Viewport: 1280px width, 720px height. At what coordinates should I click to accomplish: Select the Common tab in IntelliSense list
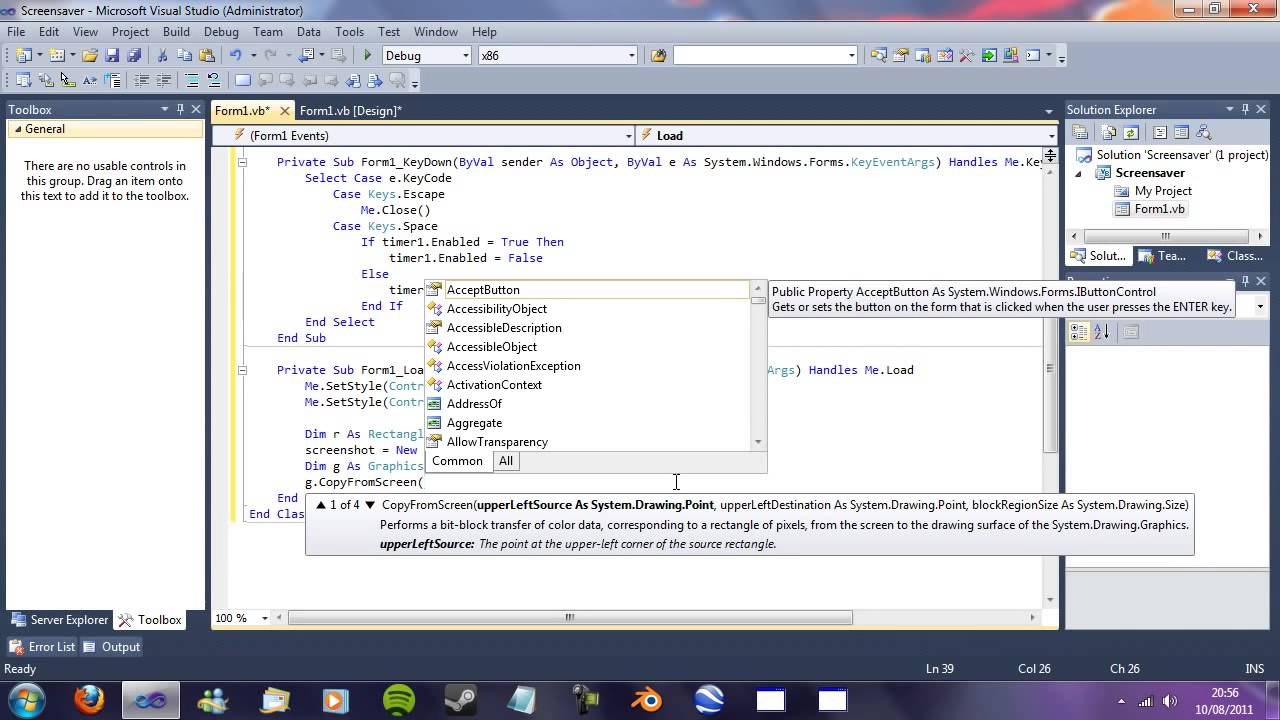tap(457, 461)
